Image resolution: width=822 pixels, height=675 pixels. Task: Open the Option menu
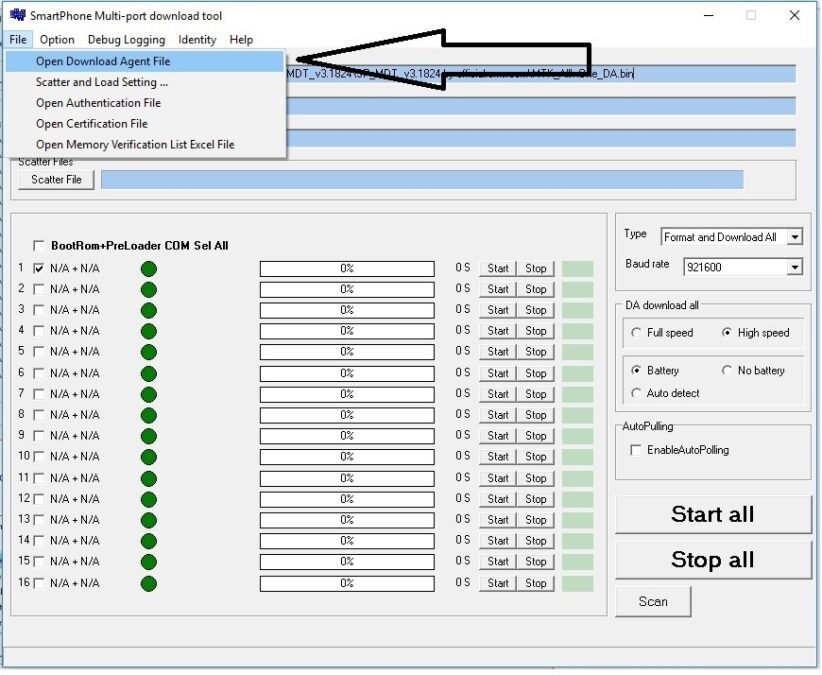click(57, 40)
